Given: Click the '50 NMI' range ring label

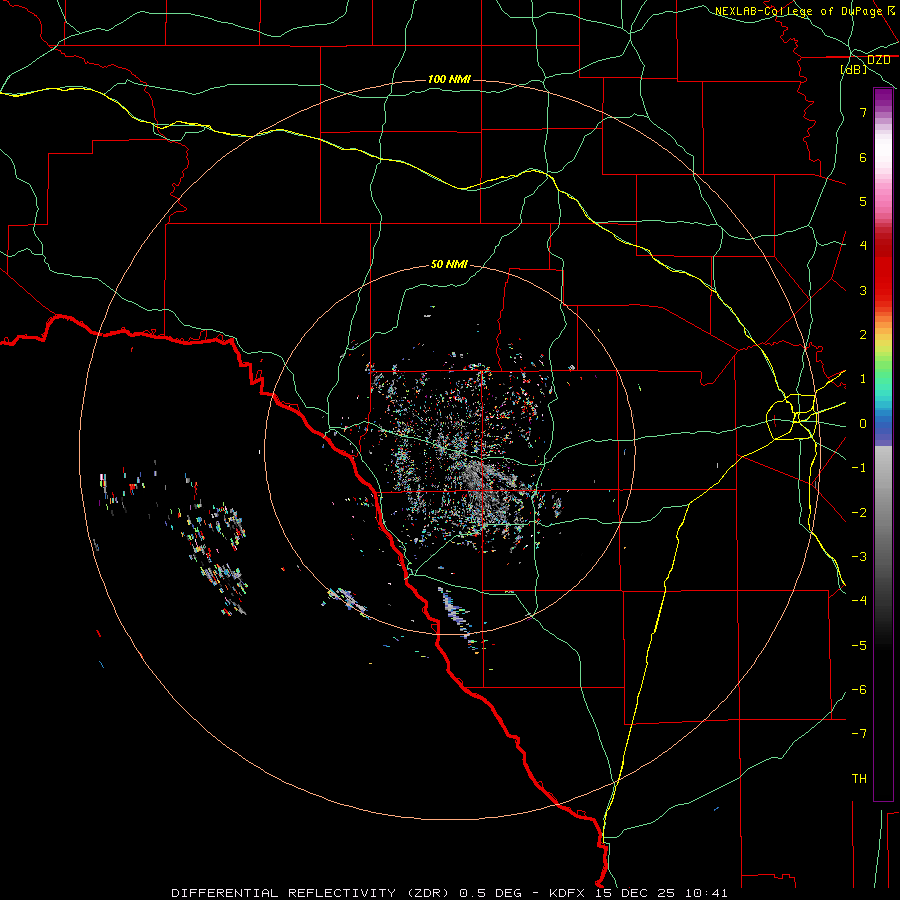Looking at the screenshot, I should (449, 264).
